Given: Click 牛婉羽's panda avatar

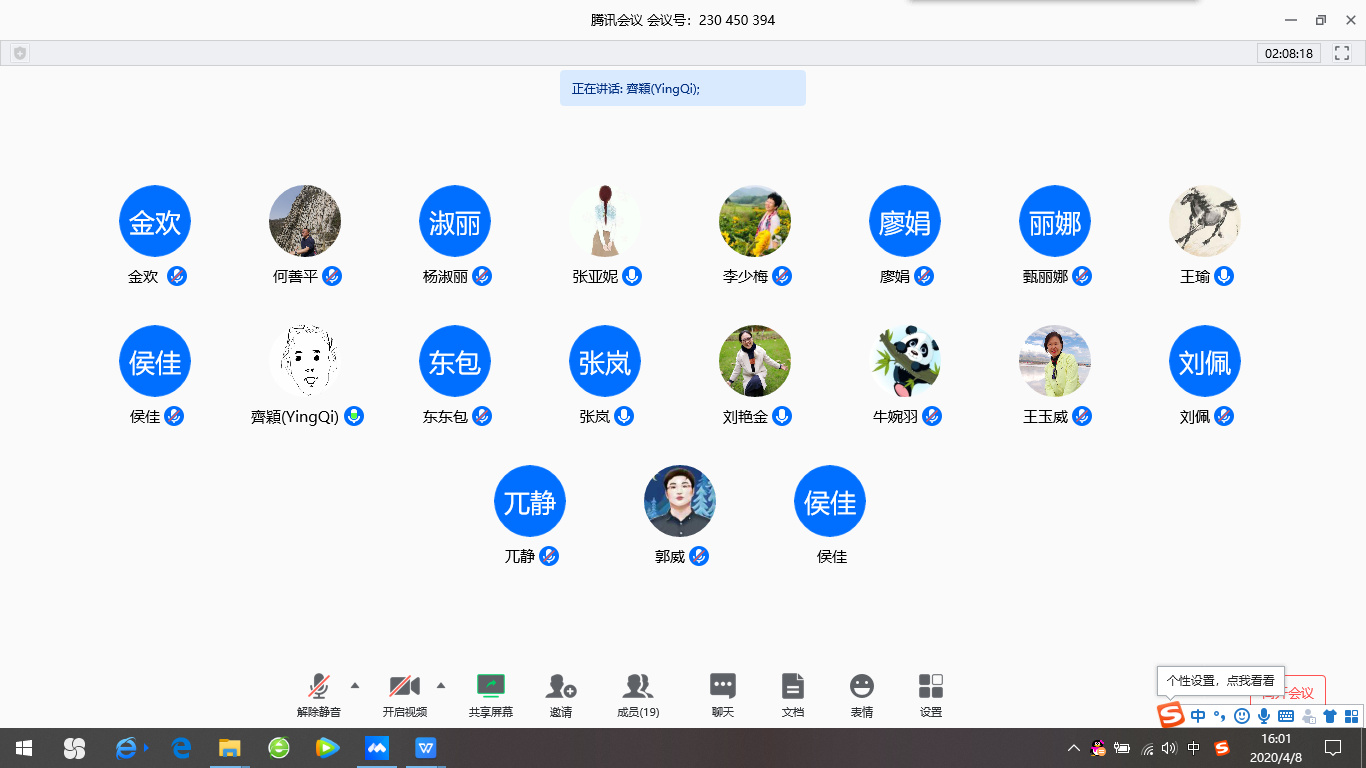Looking at the screenshot, I should [x=905, y=361].
